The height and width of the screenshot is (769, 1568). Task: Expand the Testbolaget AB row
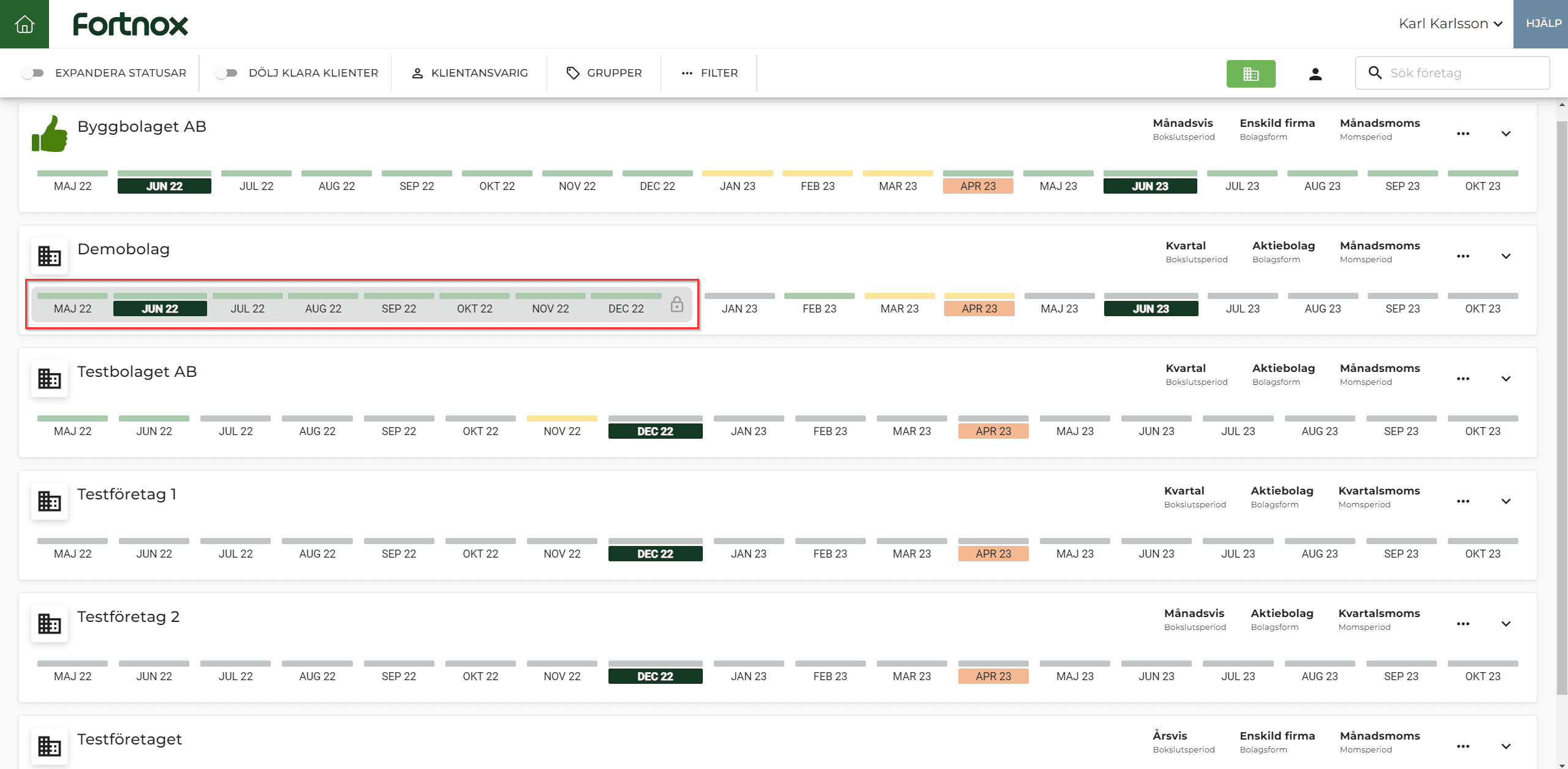point(1506,379)
